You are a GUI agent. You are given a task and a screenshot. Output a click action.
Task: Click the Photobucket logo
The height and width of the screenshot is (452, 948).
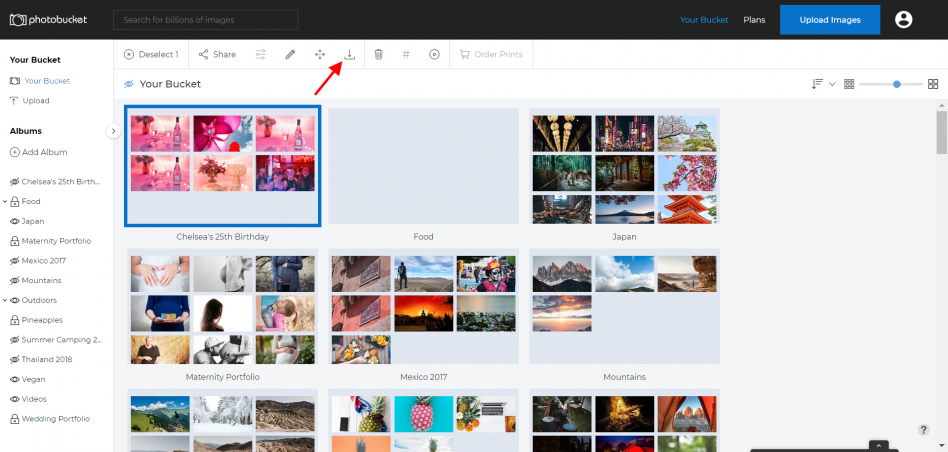[48, 20]
